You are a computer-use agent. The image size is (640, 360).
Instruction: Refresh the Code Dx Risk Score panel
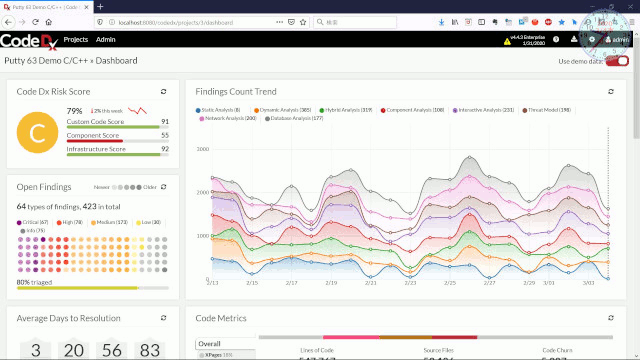[x=163, y=91]
